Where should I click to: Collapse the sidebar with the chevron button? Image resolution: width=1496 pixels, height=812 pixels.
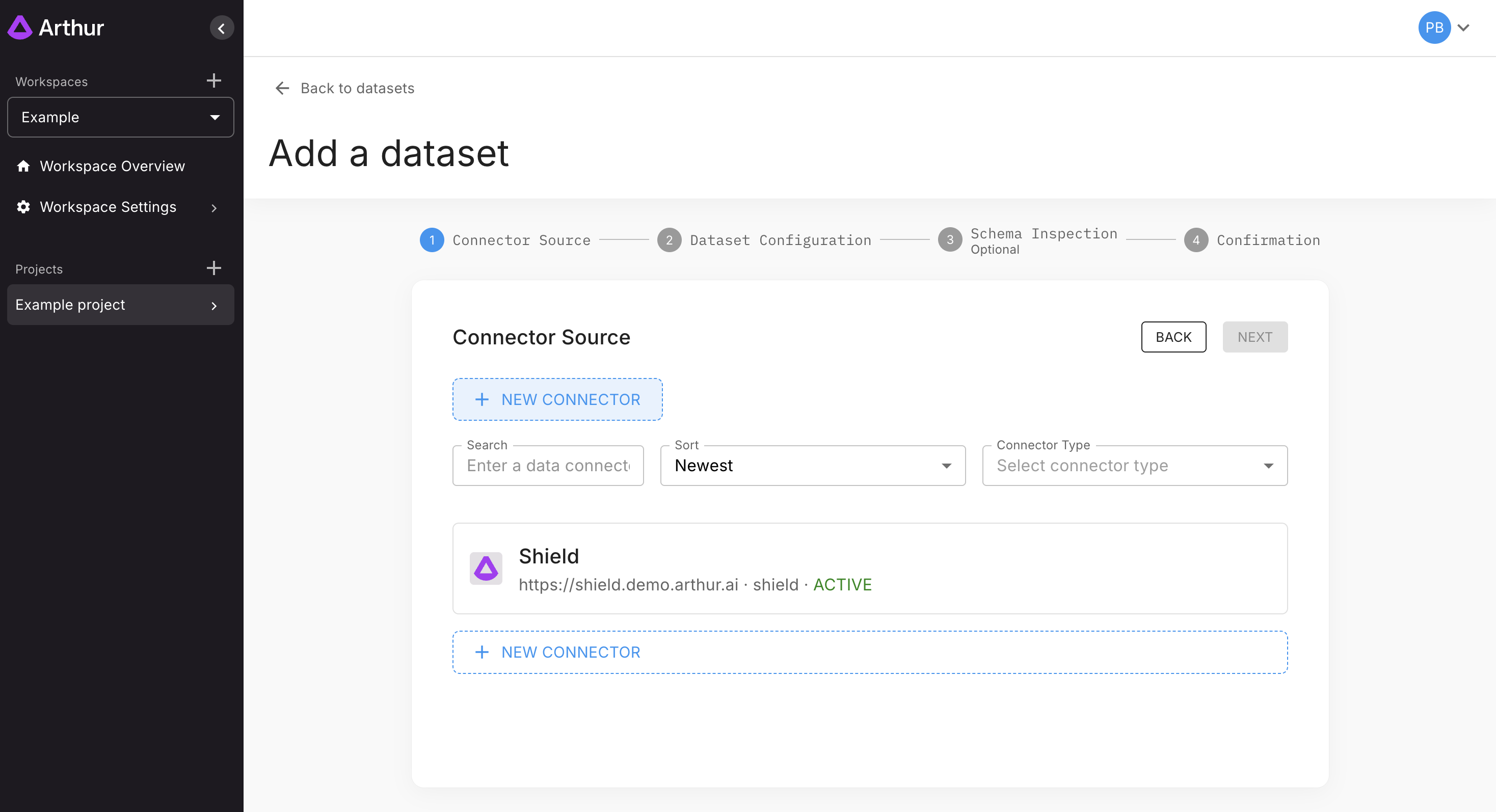click(221, 28)
